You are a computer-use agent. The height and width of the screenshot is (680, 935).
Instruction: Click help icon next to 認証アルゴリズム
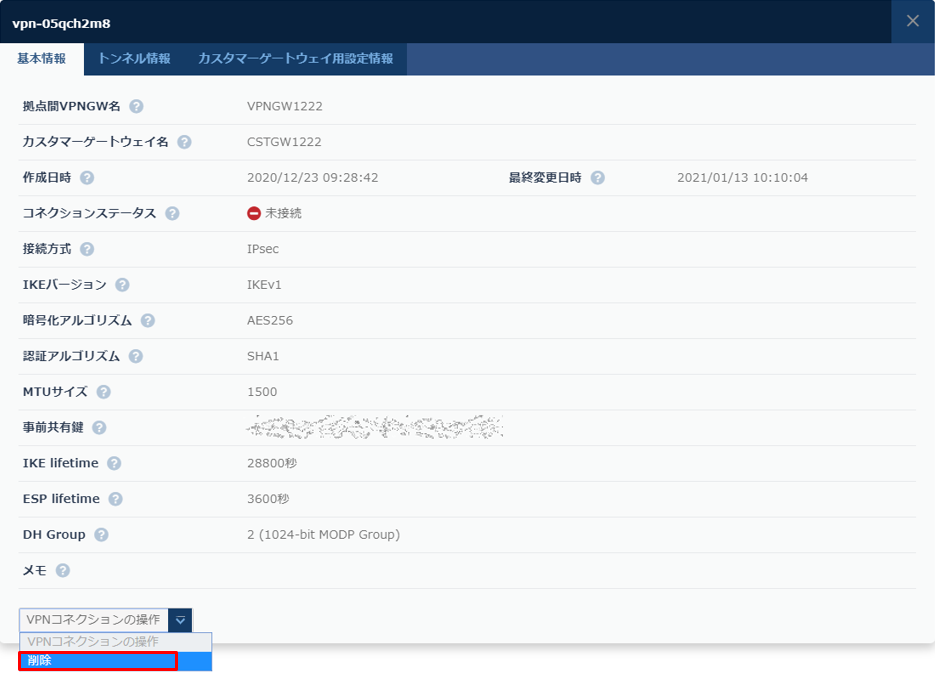pos(136,356)
